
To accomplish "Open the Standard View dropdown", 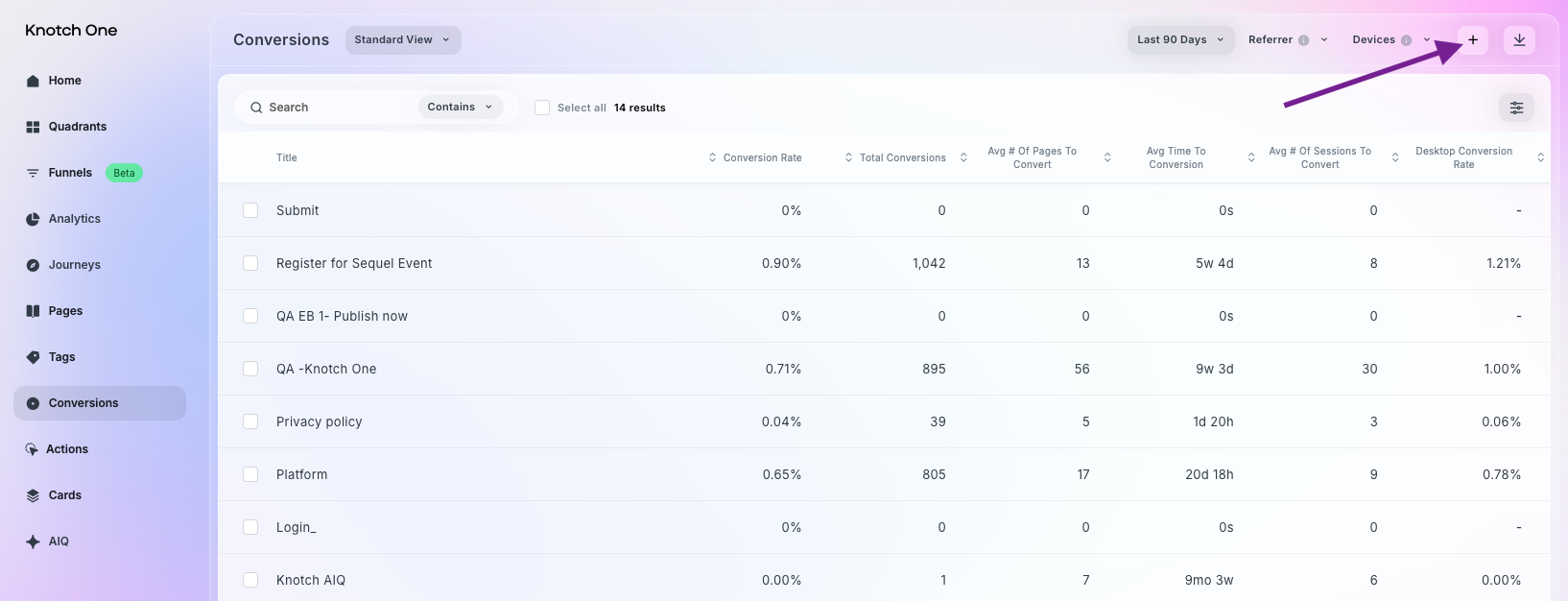I will [x=403, y=40].
